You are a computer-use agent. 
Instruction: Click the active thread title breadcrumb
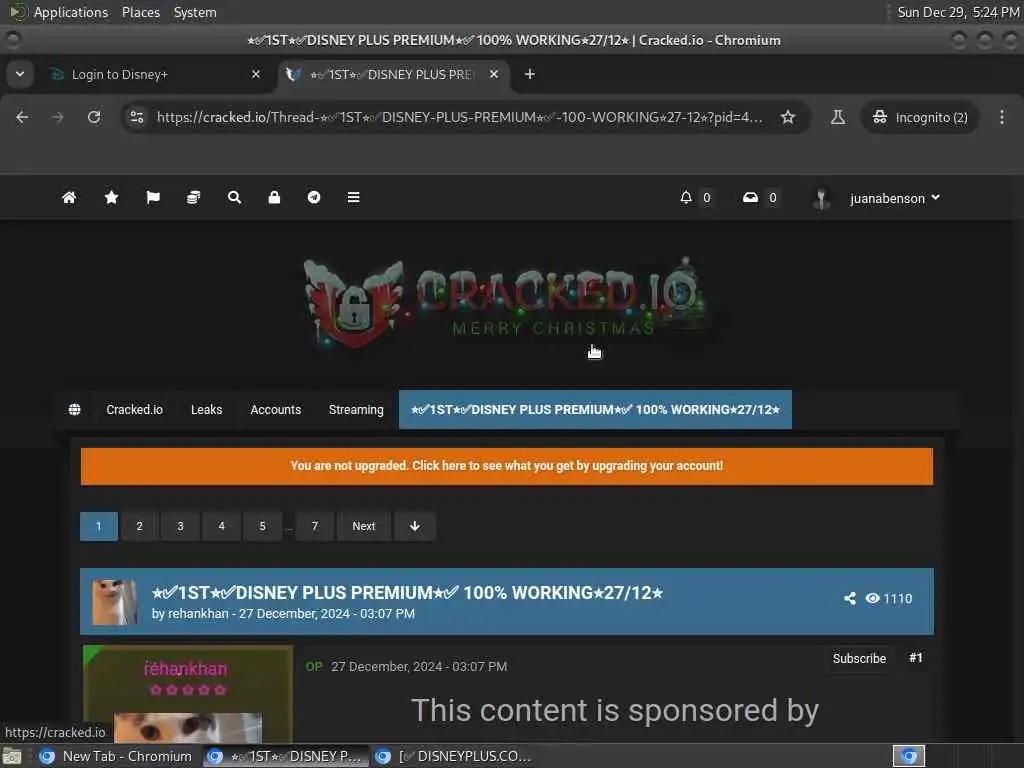[595, 409]
